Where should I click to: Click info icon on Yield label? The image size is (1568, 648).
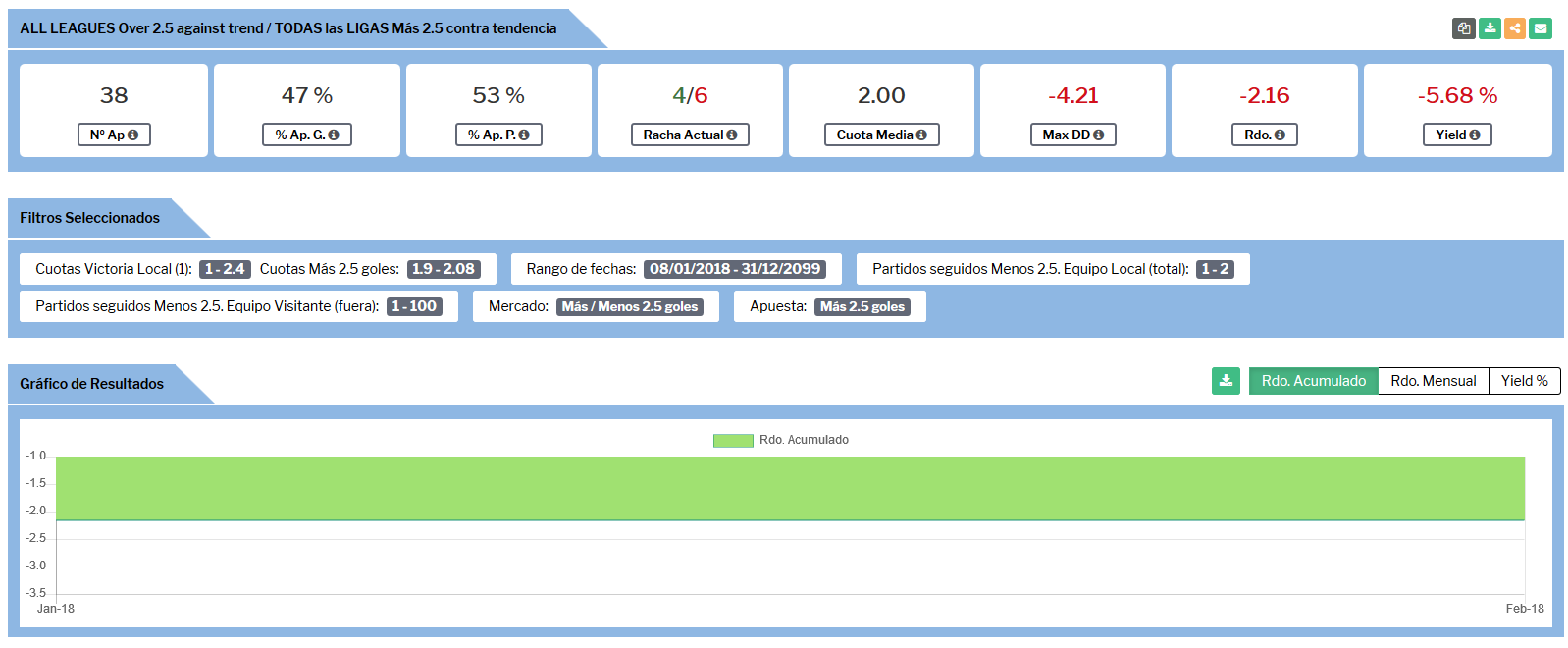pos(1475,135)
